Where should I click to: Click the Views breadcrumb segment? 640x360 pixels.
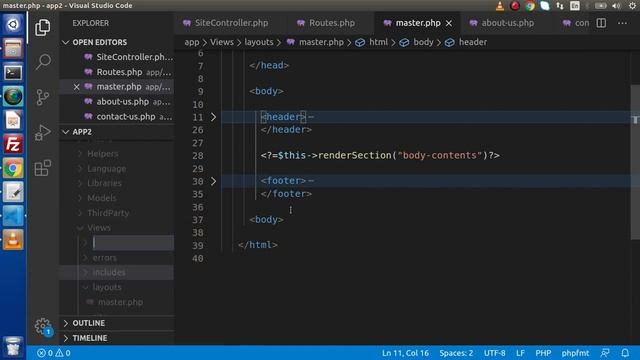click(x=222, y=42)
